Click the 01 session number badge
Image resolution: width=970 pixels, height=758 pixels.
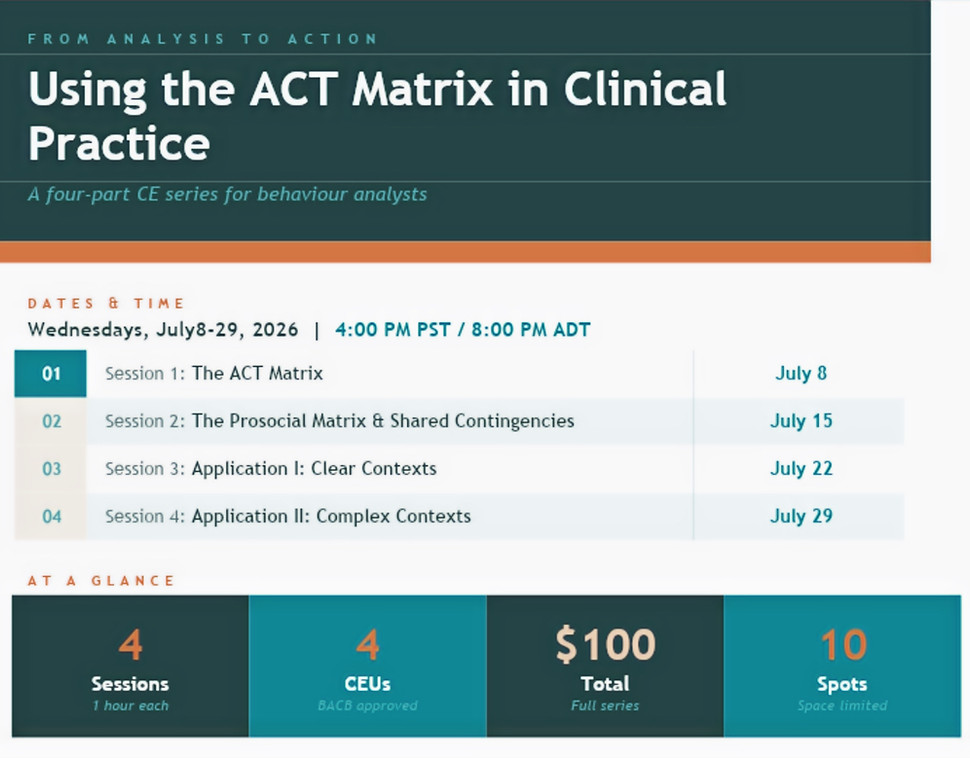51,374
